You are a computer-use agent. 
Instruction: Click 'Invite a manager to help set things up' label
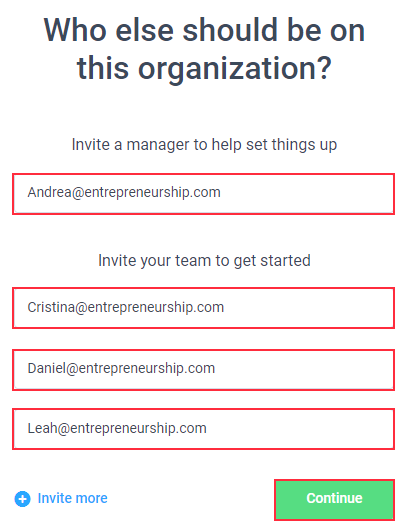tap(204, 145)
